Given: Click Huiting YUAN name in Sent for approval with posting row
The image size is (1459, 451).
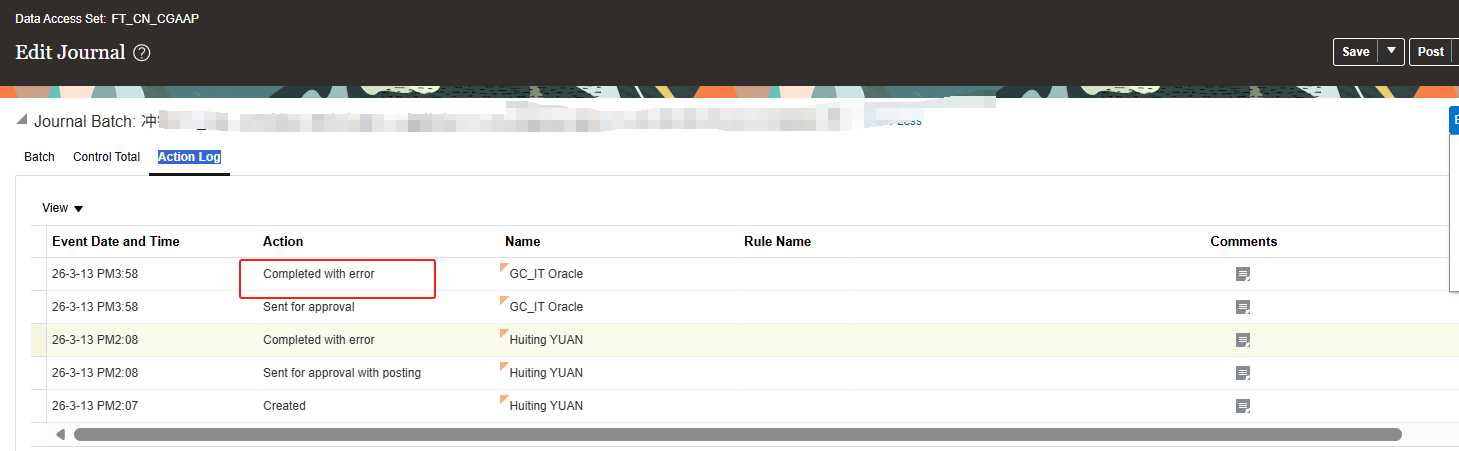Looking at the screenshot, I should coord(546,373).
